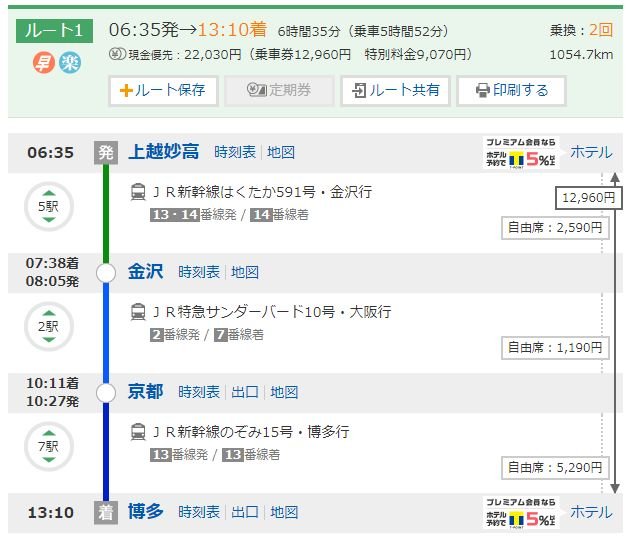Click train icon beside はくたか591号
The image size is (630, 539).
138,192
